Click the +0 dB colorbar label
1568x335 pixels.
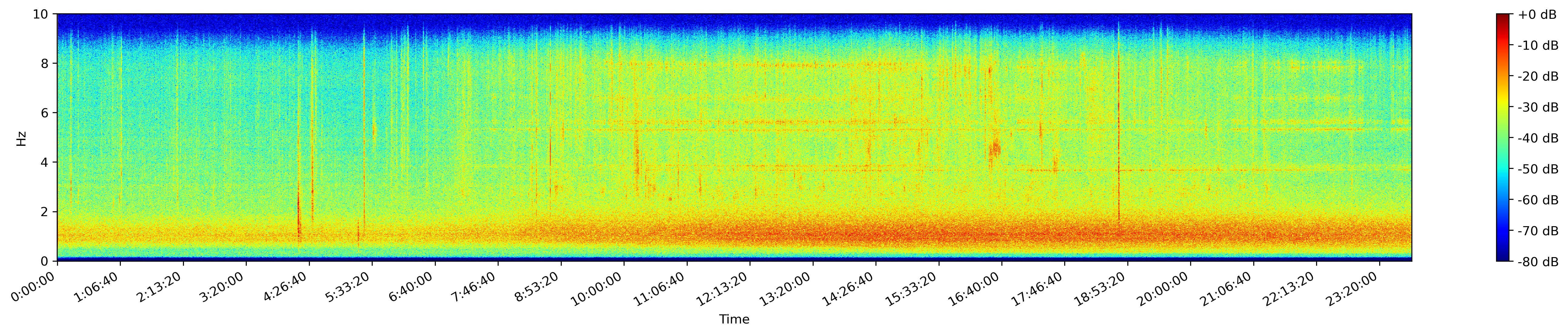[1538, 15]
